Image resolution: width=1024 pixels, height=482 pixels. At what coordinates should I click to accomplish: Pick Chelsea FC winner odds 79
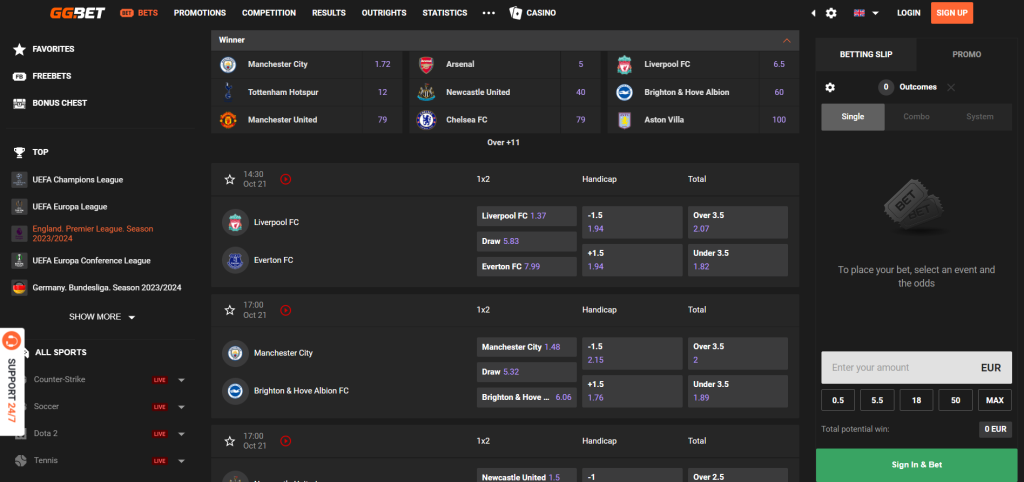581,120
